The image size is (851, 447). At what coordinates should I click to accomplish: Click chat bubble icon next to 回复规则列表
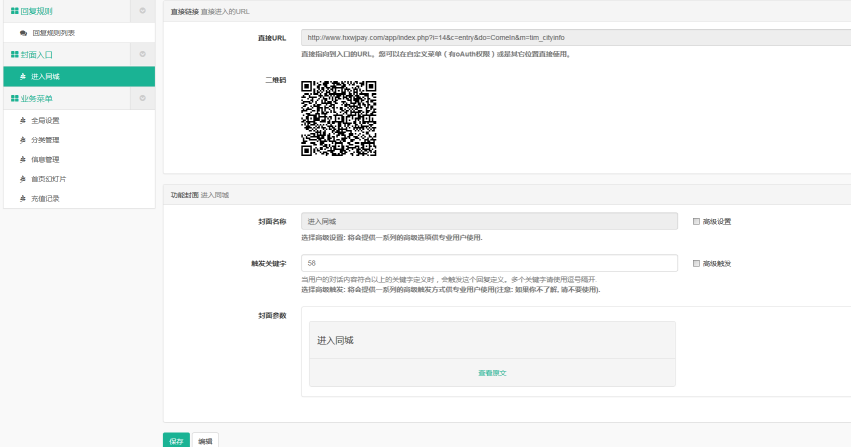tap(23, 33)
